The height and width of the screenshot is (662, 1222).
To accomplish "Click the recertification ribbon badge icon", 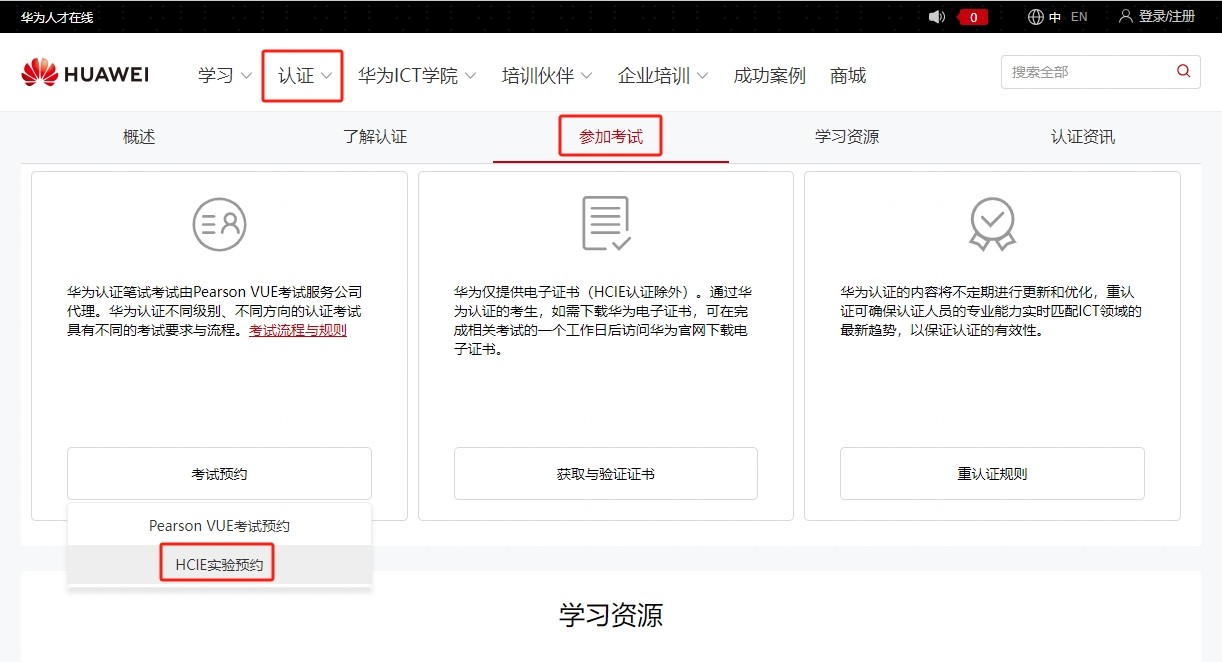I will point(992,223).
